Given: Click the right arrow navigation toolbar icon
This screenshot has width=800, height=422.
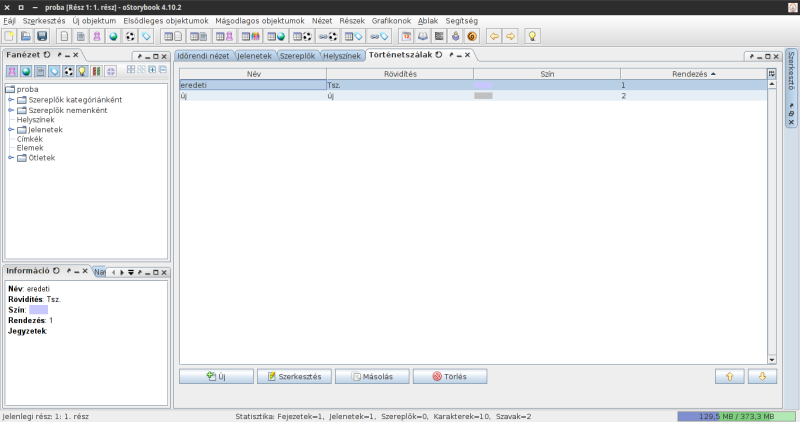Looking at the screenshot, I should pyautogui.click(x=510, y=36).
